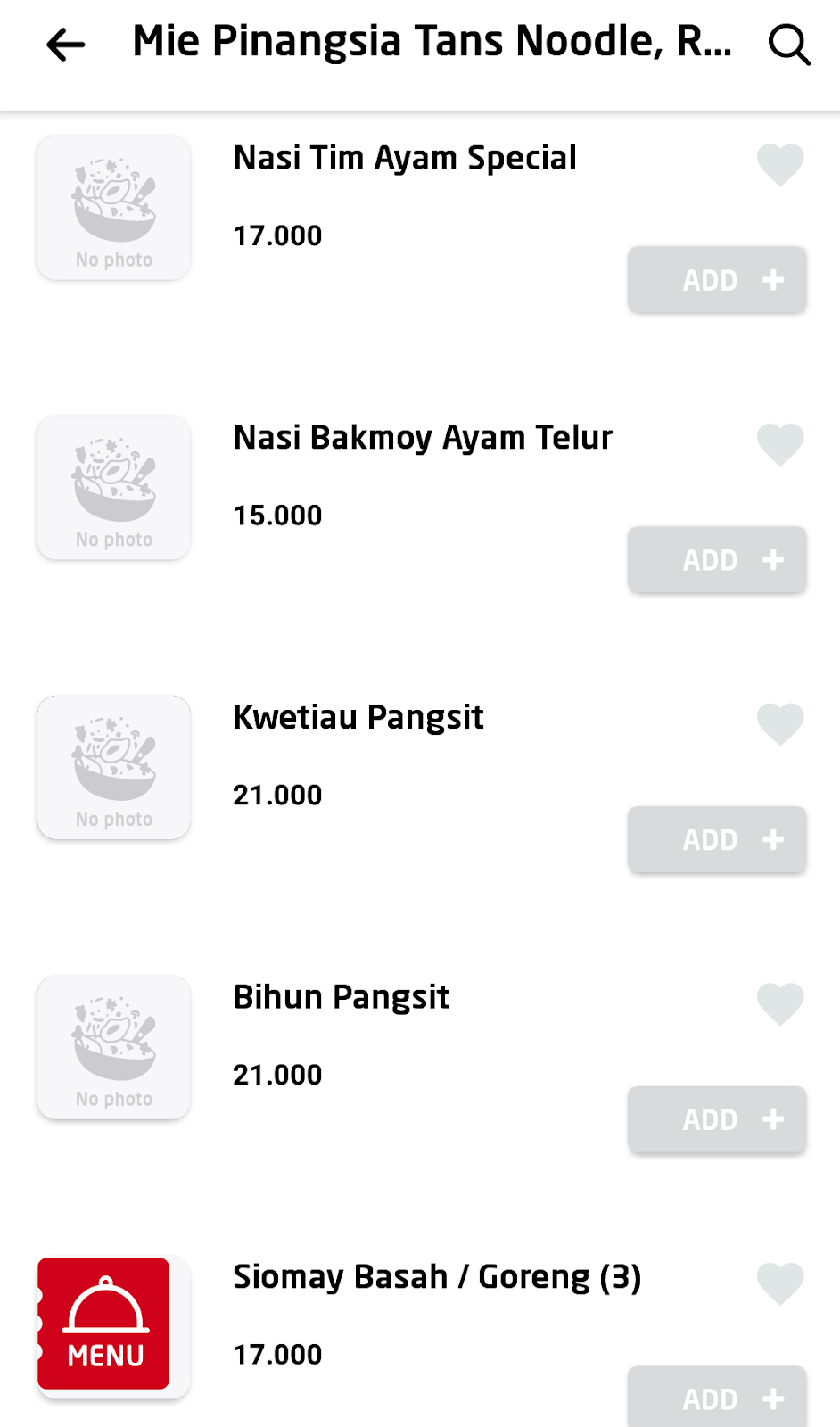Image resolution: width=840 pixels, height=1427 pixels.
Task: Favorite Nasi Bakmoy Ayam Telur heart
Action: pos(780,444)
